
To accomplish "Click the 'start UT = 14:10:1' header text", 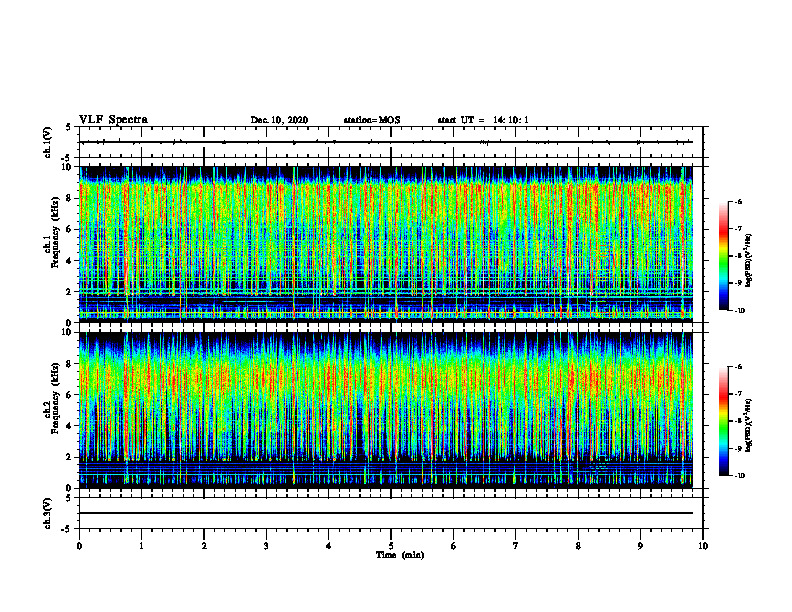I will pos(483,120).
